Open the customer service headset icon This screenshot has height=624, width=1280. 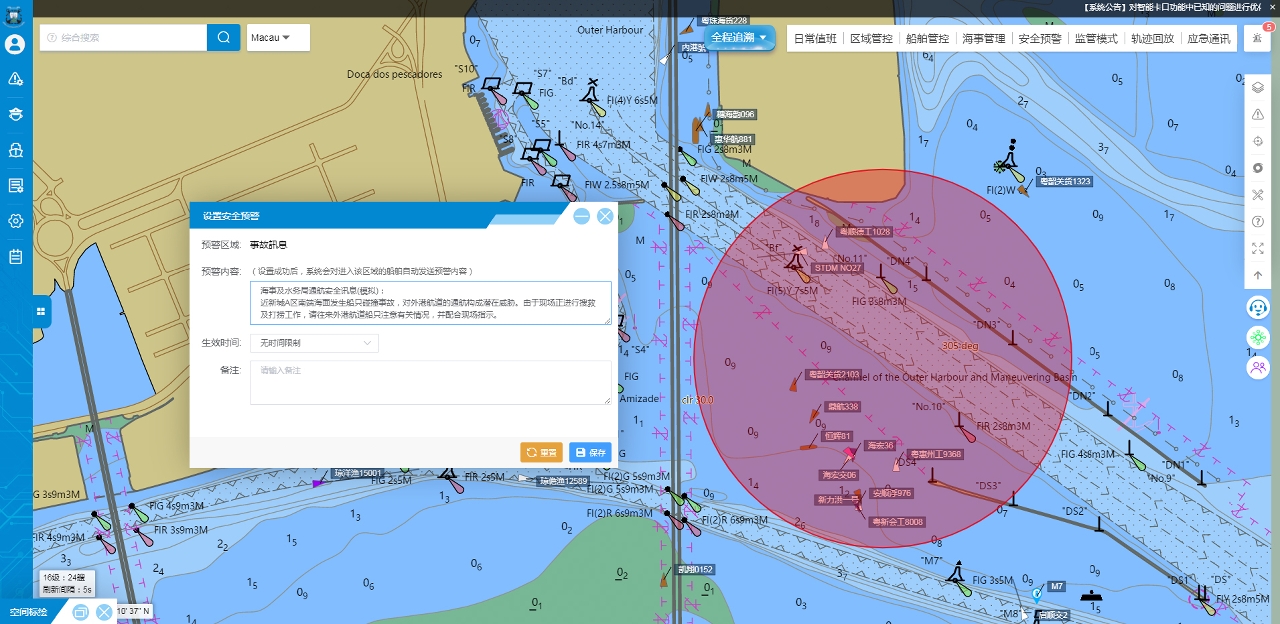pos(1258,306)
